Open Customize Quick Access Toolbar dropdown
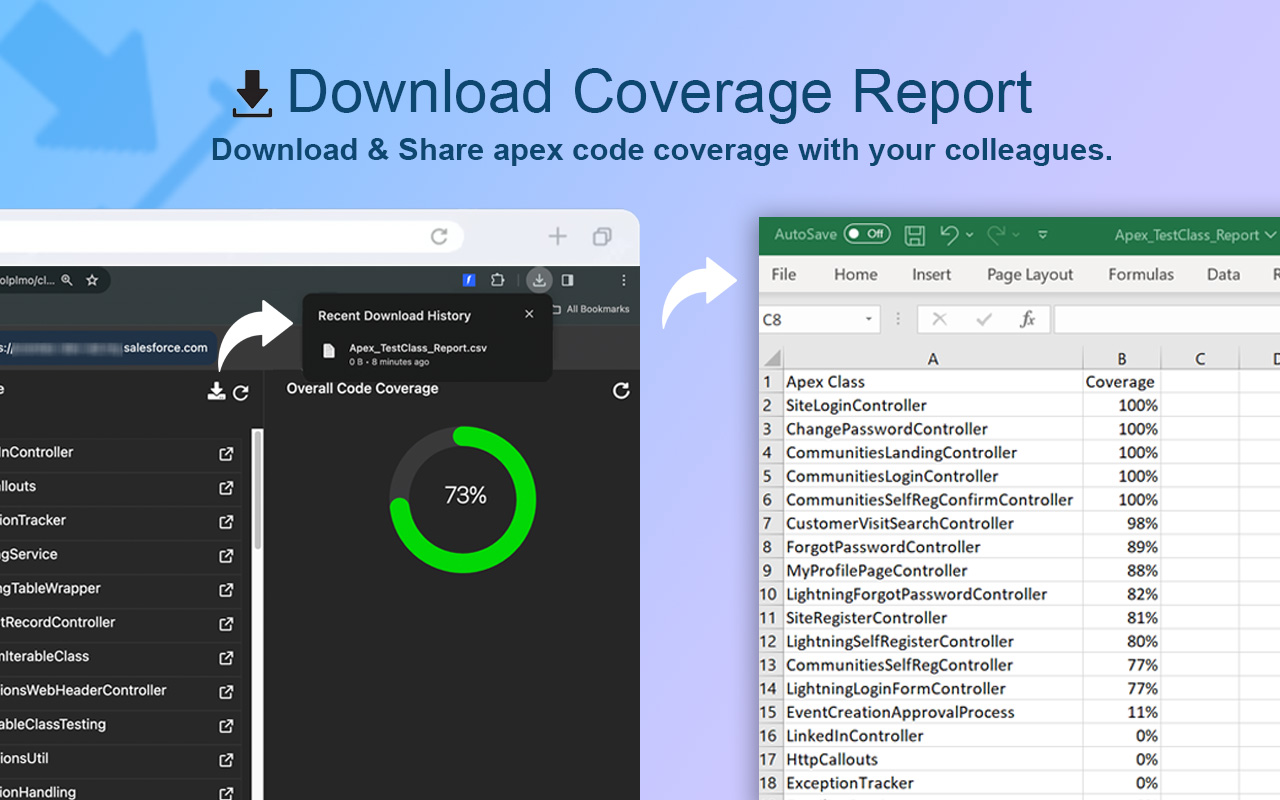The height and width of the screenshot is (800, 1280). [1043, 236]
